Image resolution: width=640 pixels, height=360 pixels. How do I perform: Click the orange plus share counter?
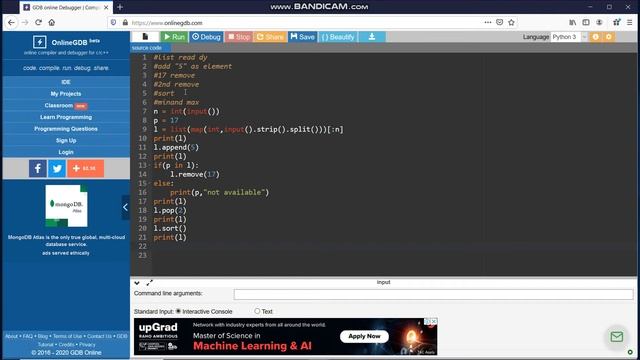pos(86,168)
